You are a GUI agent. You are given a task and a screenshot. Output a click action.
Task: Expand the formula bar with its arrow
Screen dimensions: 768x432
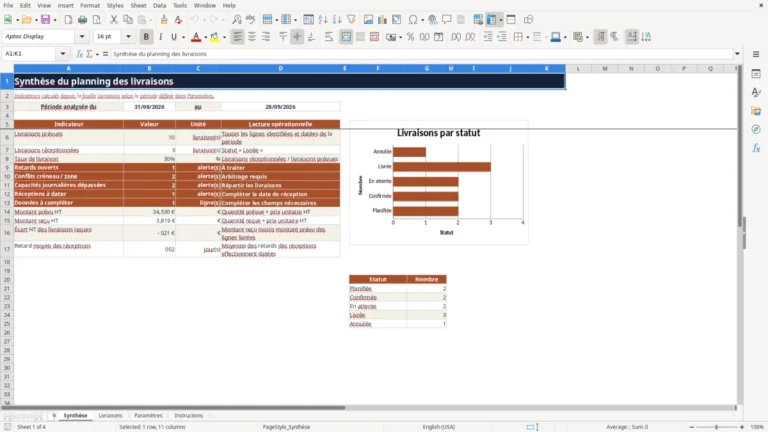tap(737, 54)
